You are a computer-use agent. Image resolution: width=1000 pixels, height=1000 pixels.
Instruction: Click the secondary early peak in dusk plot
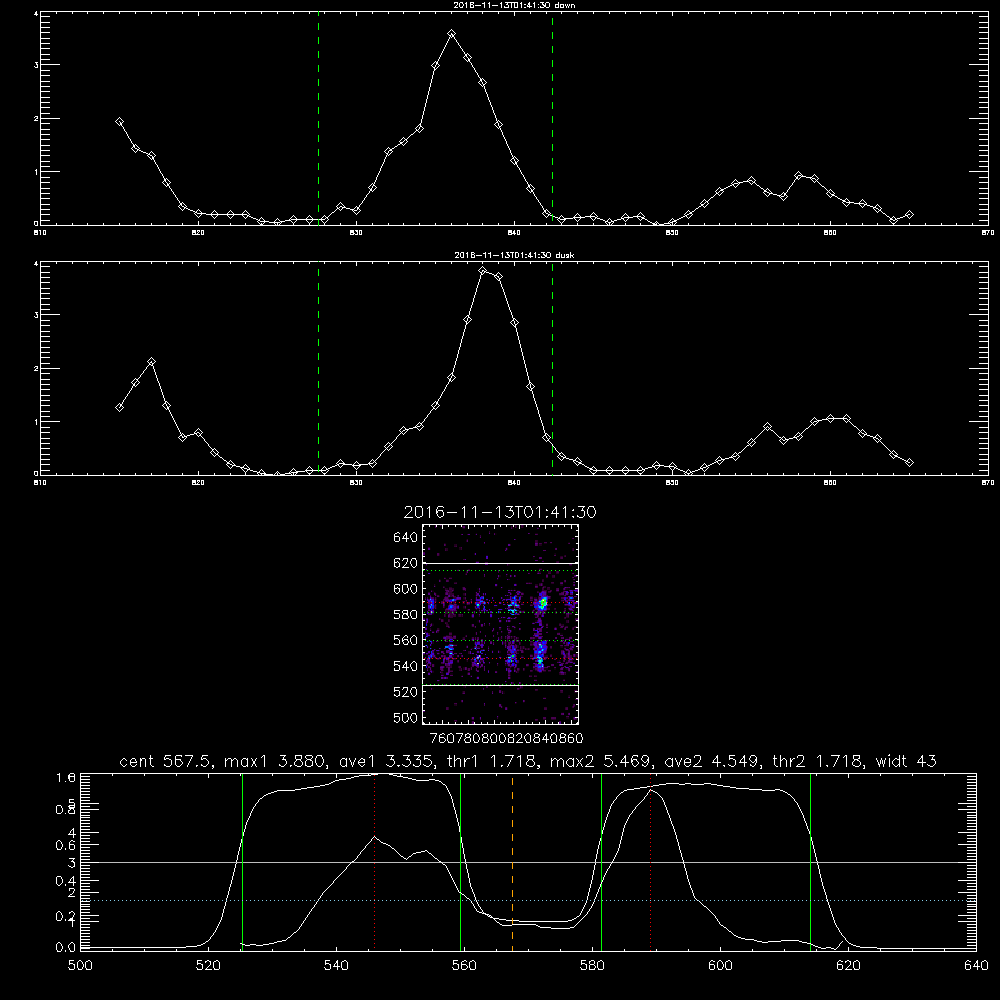(151, 362)
